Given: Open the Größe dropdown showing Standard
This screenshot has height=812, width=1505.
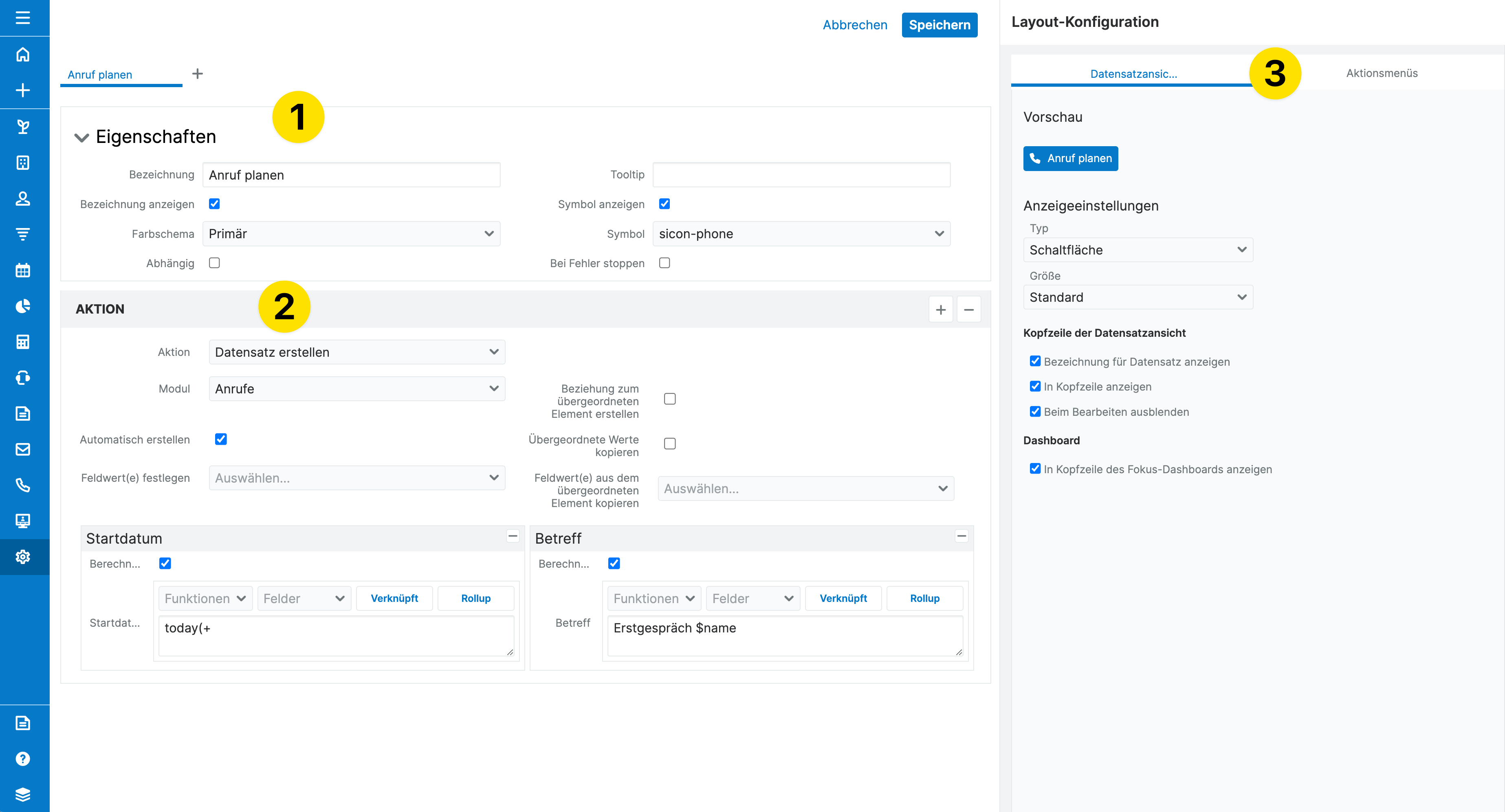Looking at the screenshot, I should (x=1138, y=297).
